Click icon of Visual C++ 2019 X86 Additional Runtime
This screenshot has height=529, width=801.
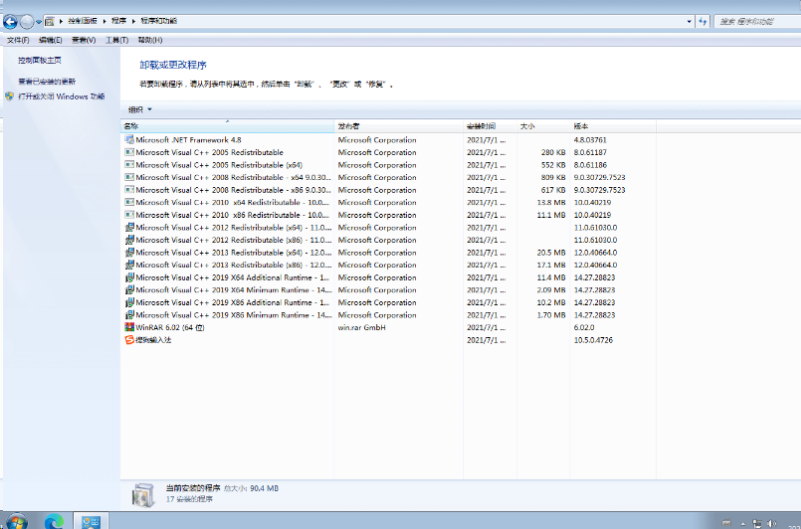[129, 302]
